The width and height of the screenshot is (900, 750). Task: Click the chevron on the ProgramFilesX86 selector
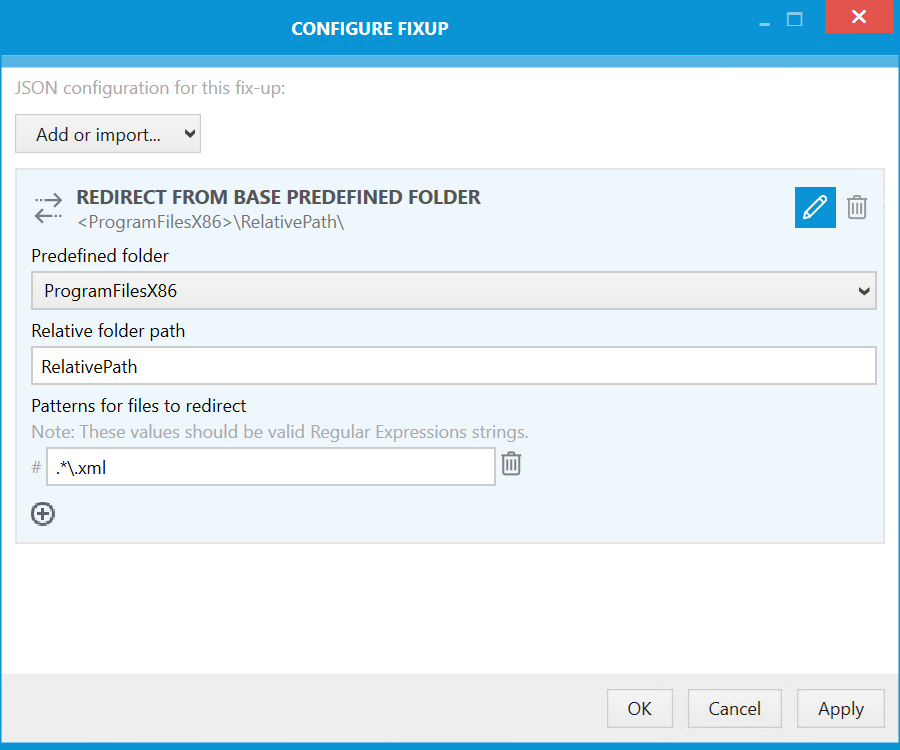tap(862, 291)
